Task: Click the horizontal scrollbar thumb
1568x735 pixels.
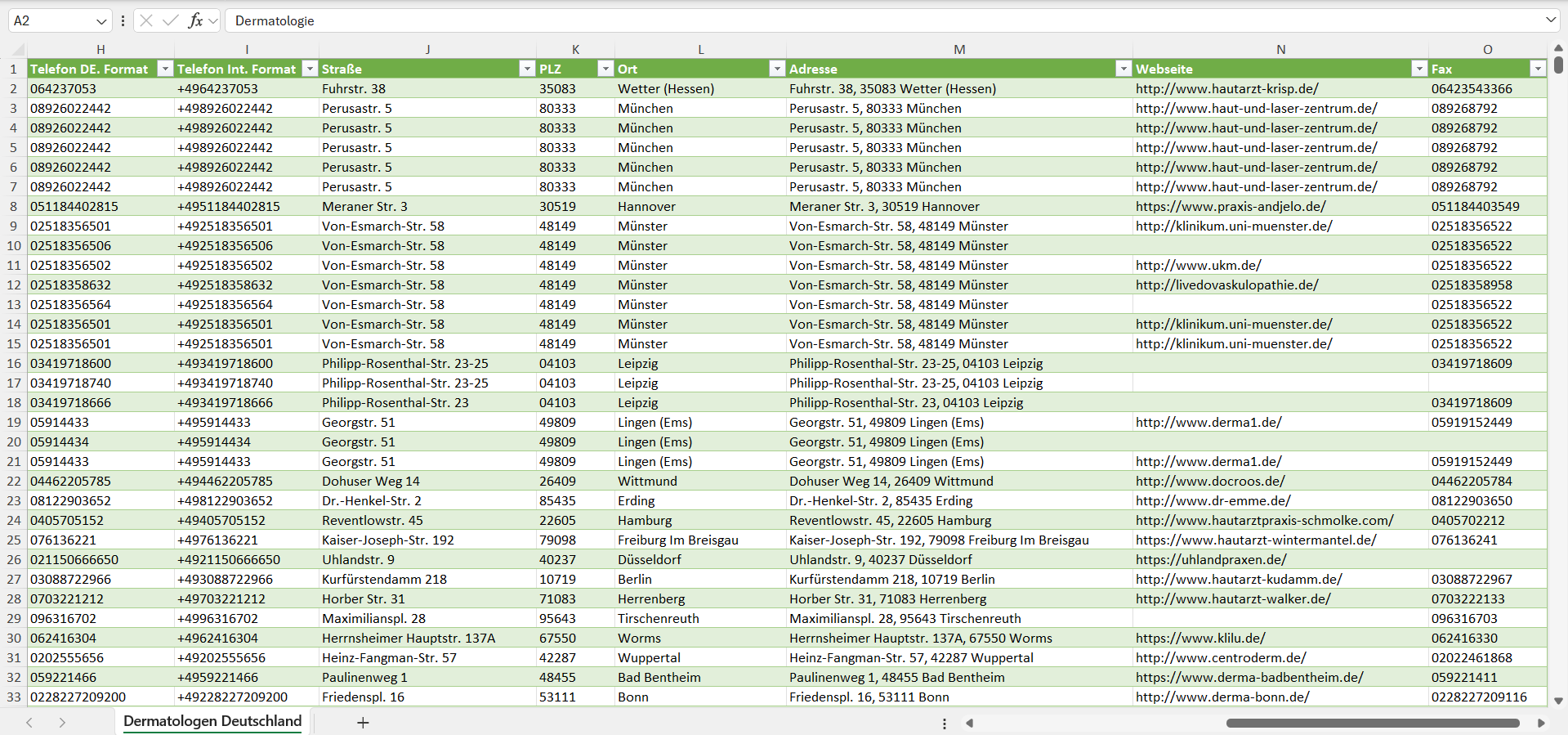Action: (x=1373, y=723)
